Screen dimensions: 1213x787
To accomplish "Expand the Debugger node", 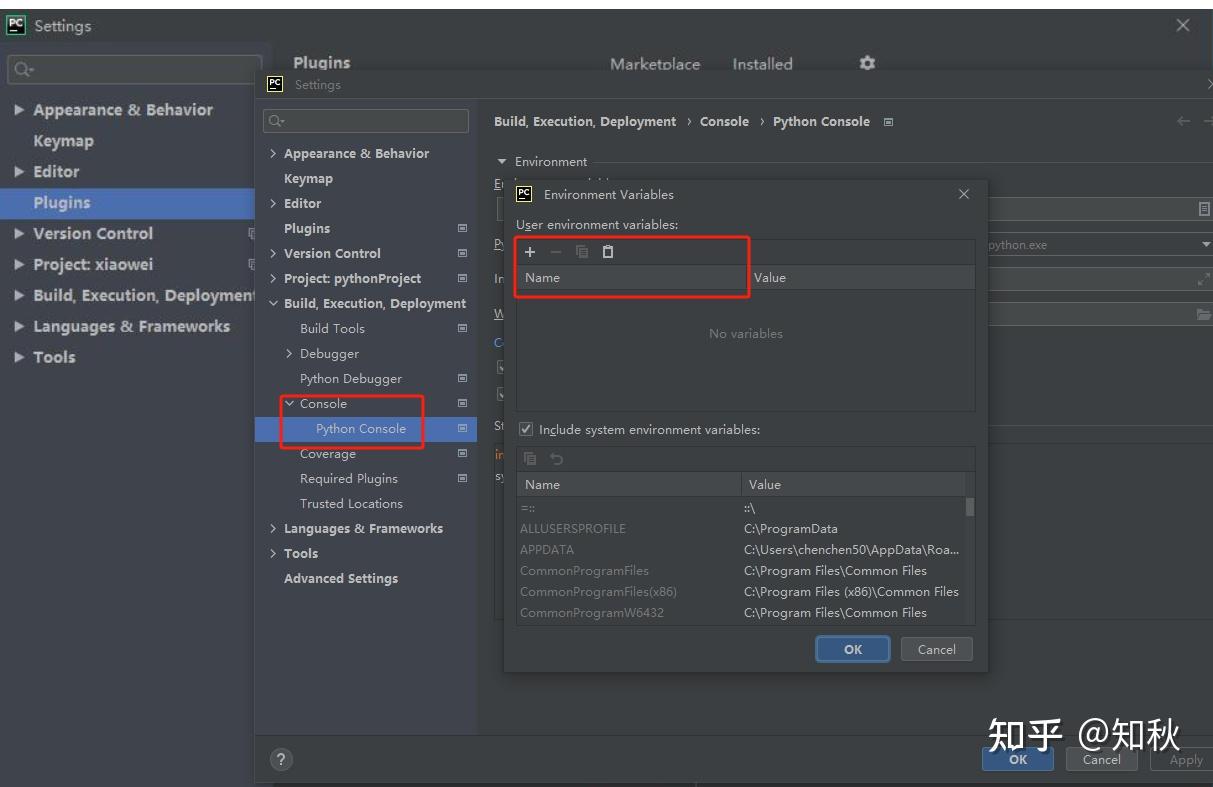I will coord(290,354).
